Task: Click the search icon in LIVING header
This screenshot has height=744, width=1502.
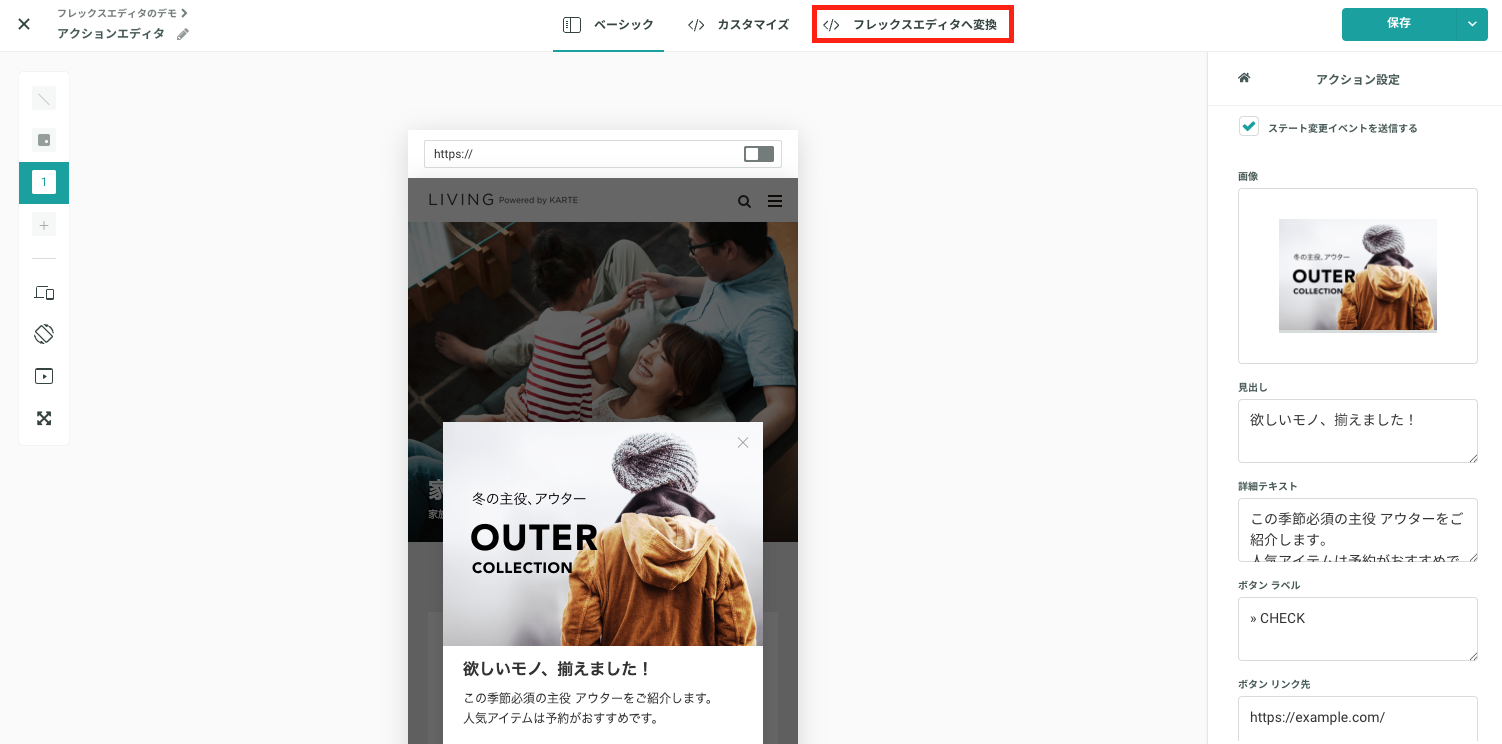Action: pyautogui.click(x=744, y=201)
